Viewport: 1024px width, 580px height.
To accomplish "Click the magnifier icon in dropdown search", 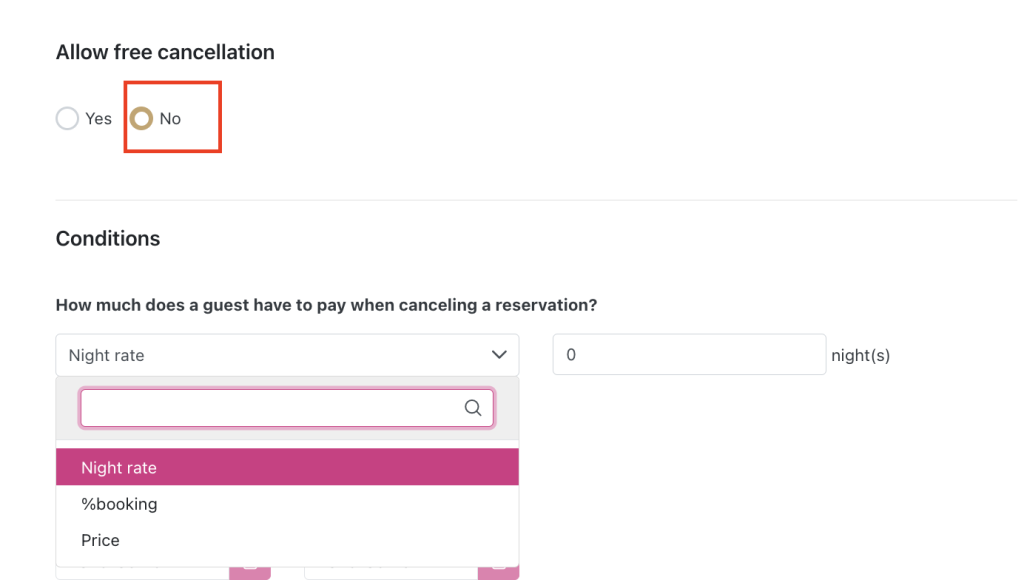I will 473,408.
